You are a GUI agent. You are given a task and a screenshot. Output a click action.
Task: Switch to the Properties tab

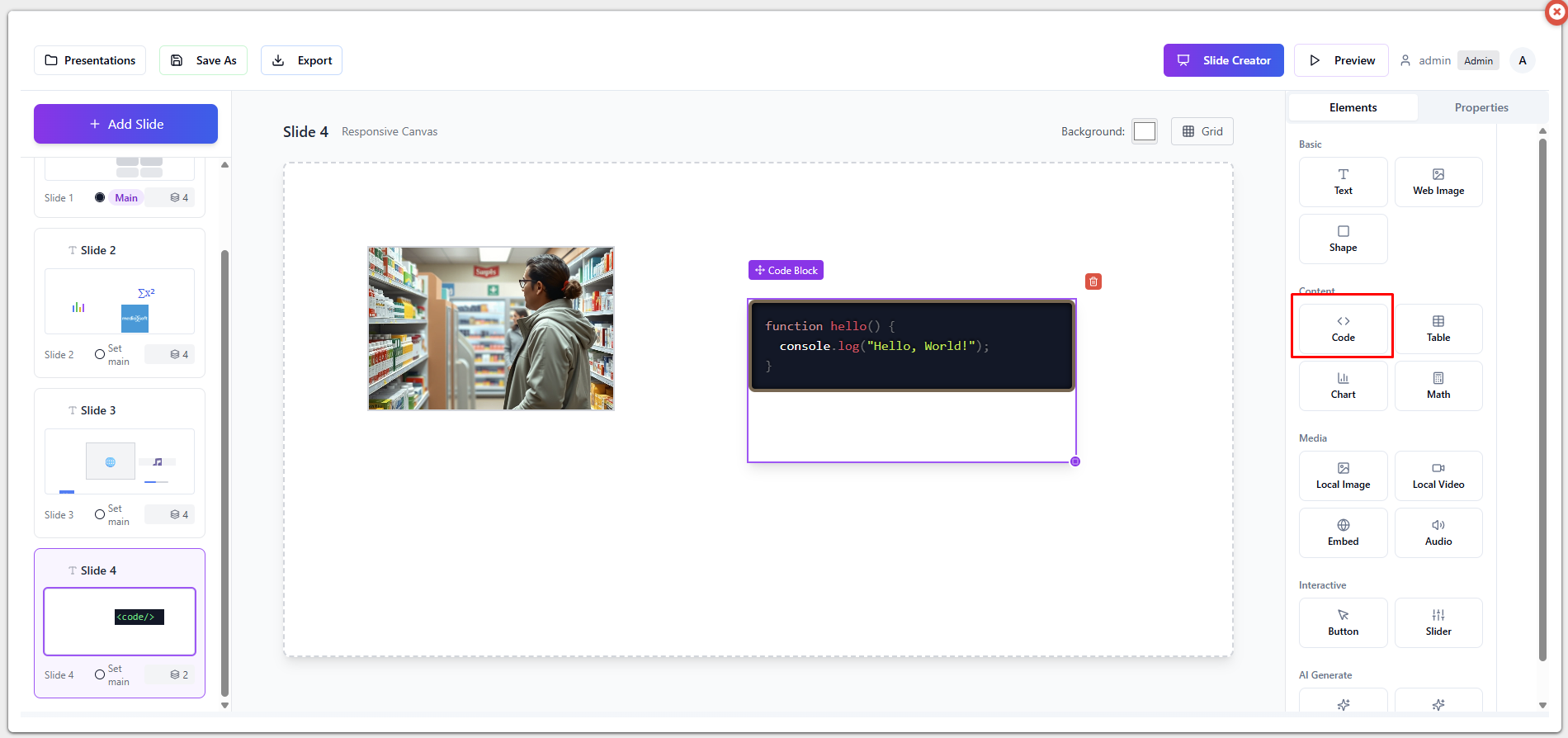pos(1481,107)
